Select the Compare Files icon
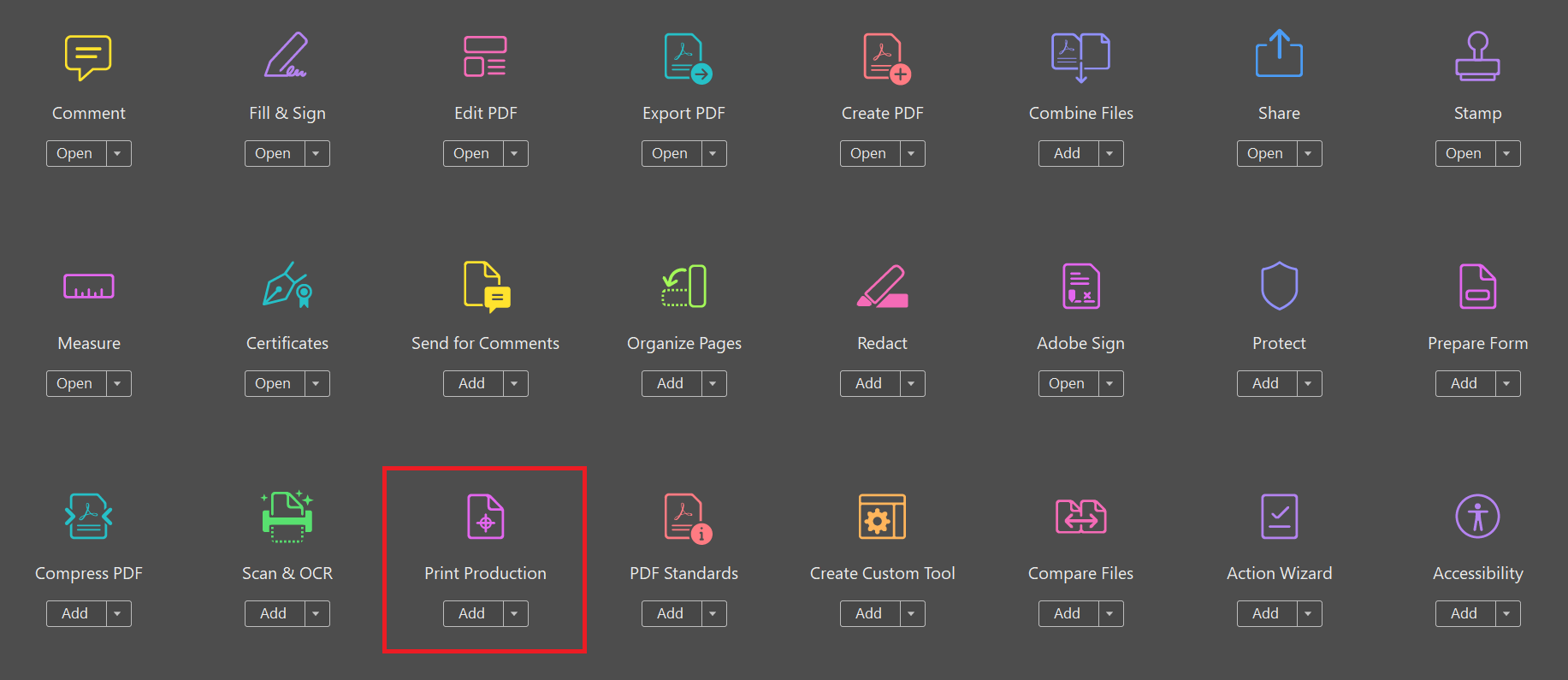Screen dimensions: 1568x680 click(x=1080, y=517)
